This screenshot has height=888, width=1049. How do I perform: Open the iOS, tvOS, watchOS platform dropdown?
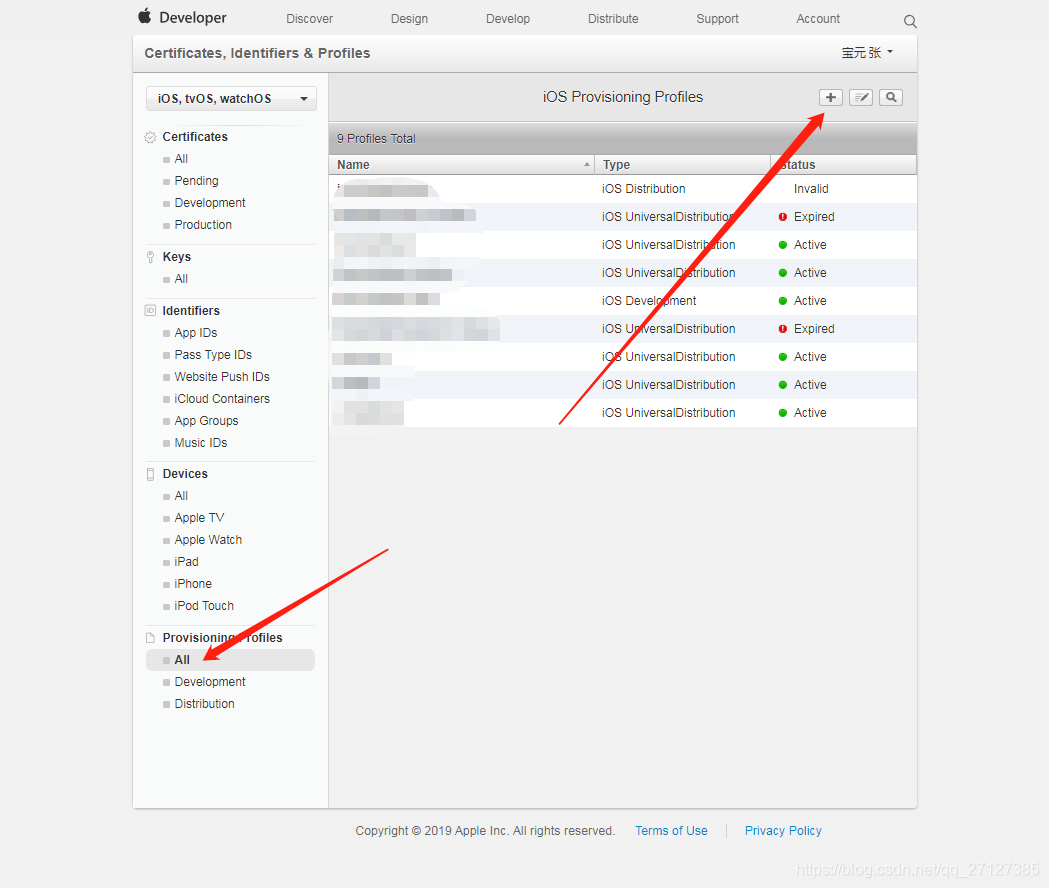click(231, 98)
